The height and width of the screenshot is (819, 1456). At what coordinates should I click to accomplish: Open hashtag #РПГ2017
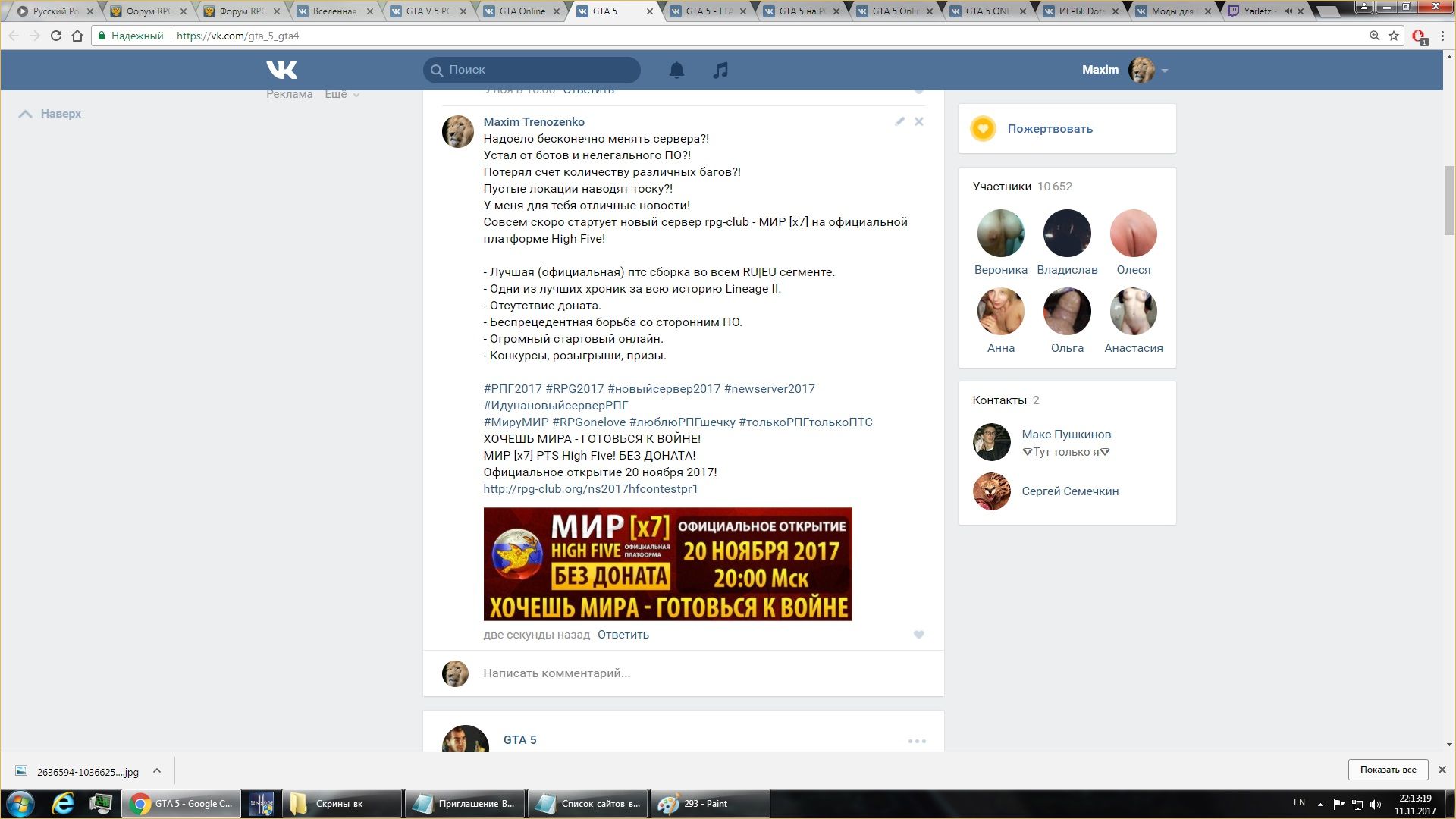tap(513, 389)
